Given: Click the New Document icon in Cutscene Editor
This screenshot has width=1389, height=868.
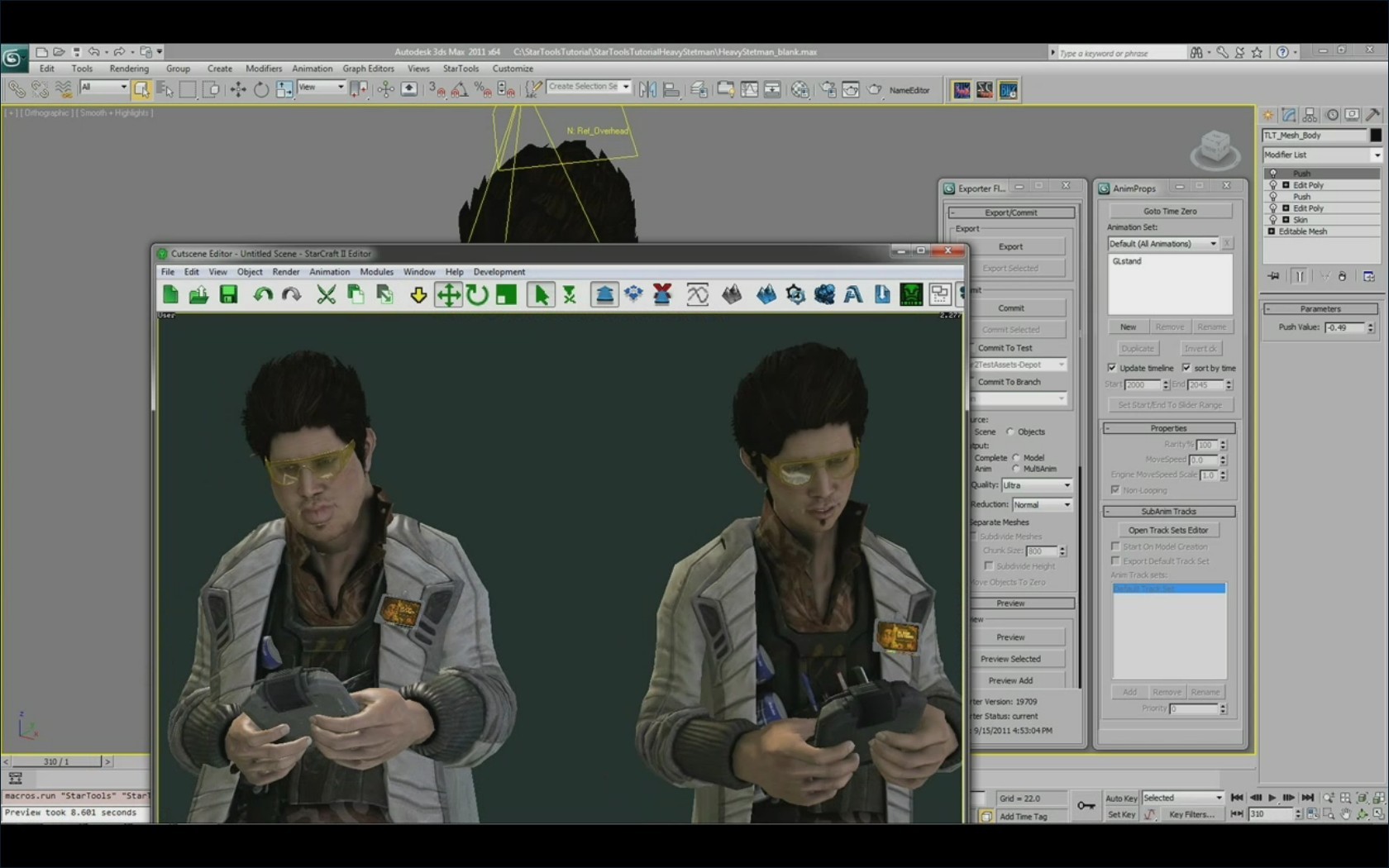Looking at the screenshot, I should coord(171,294).
